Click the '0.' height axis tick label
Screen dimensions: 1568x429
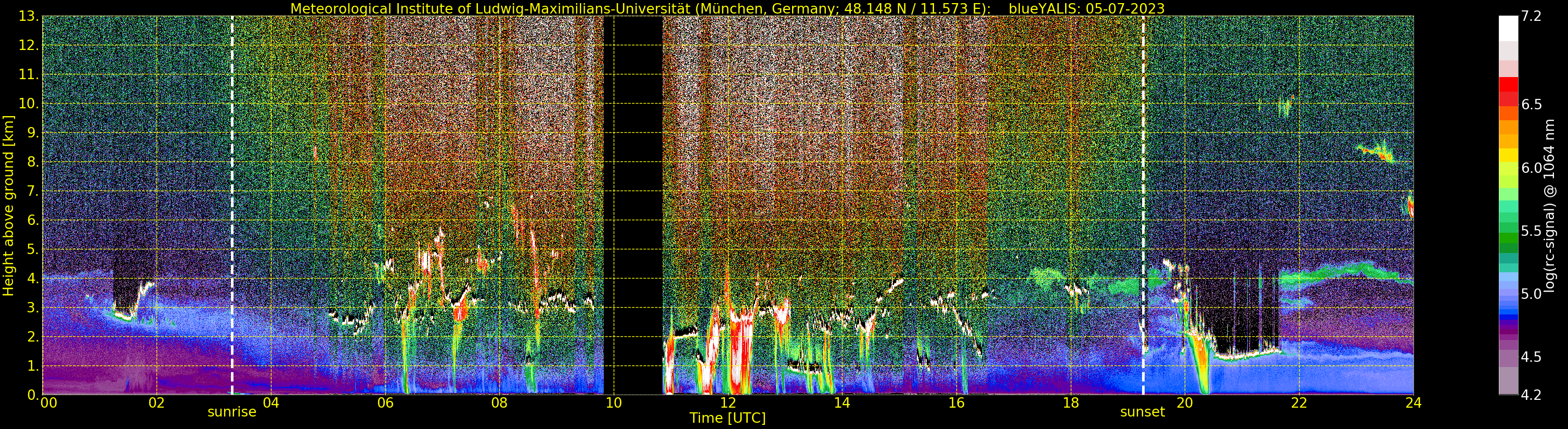click(33, 395)
